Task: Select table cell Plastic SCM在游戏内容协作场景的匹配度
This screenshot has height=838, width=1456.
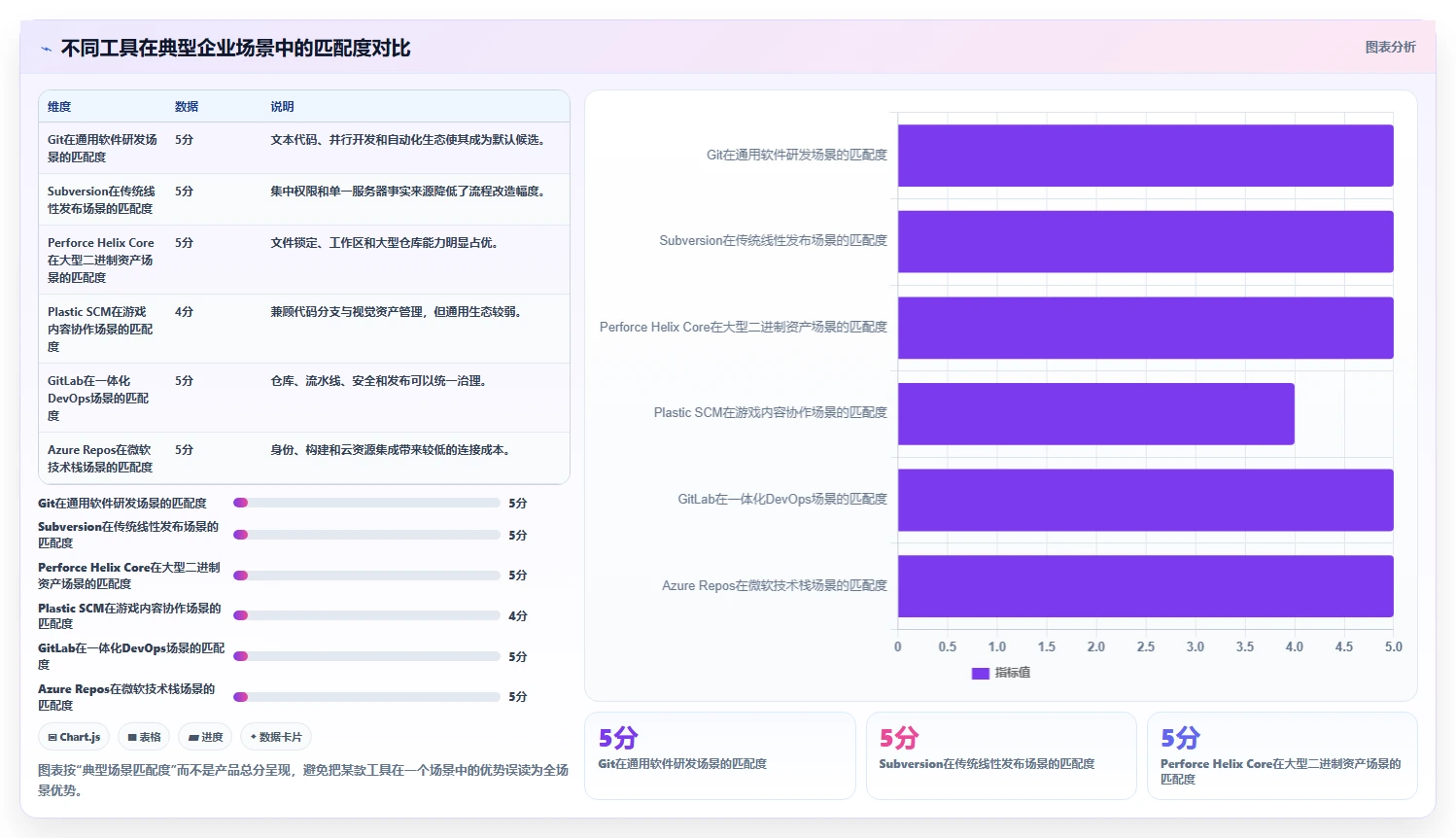Action: click(102, 329)
